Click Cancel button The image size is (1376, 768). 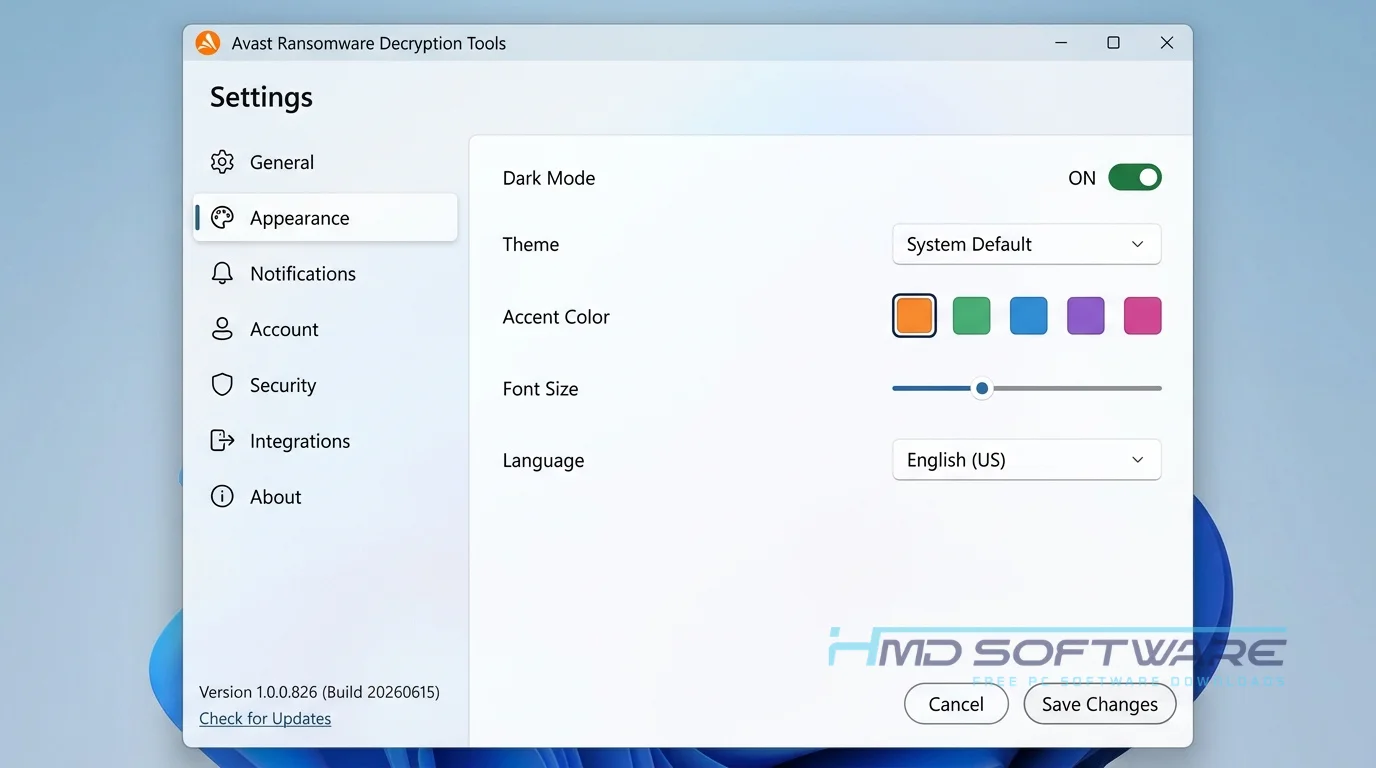pos(956,704)
